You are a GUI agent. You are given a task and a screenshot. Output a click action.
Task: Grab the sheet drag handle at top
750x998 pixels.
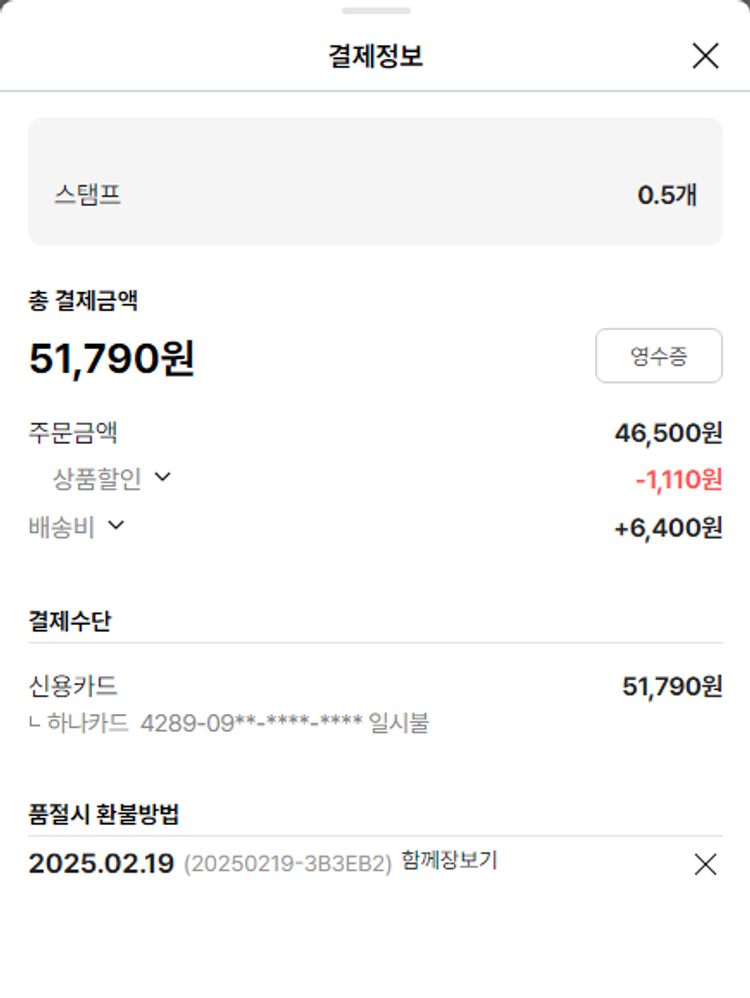point(375,11)
